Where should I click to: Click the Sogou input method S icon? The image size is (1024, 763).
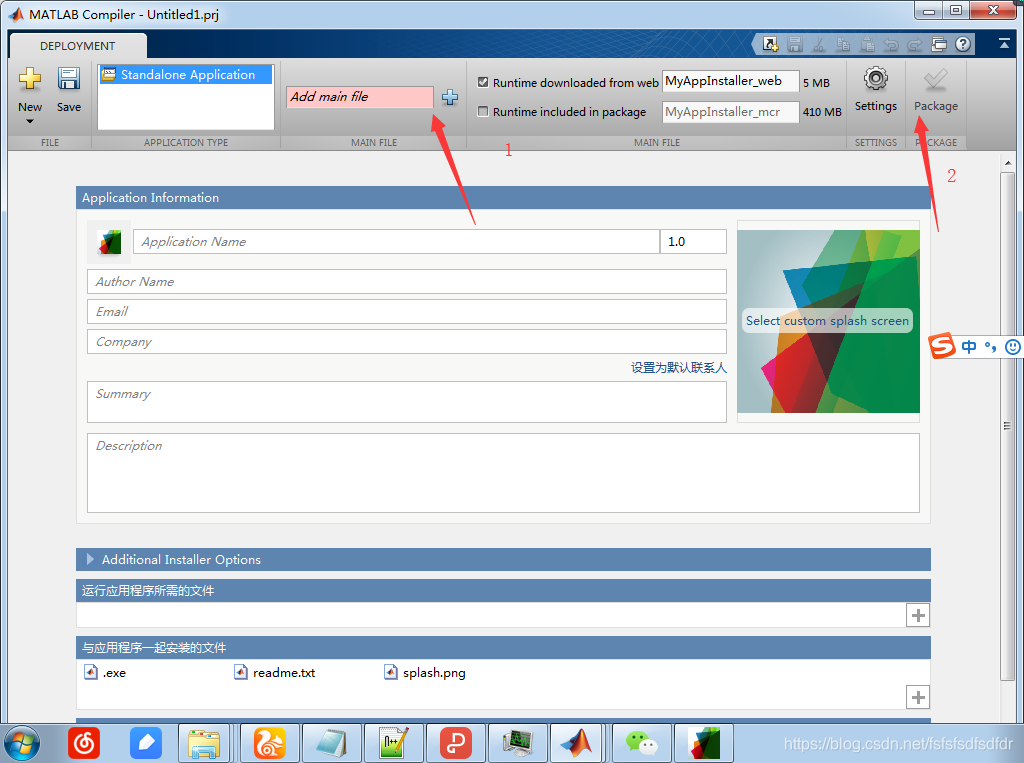coord(942,346)
